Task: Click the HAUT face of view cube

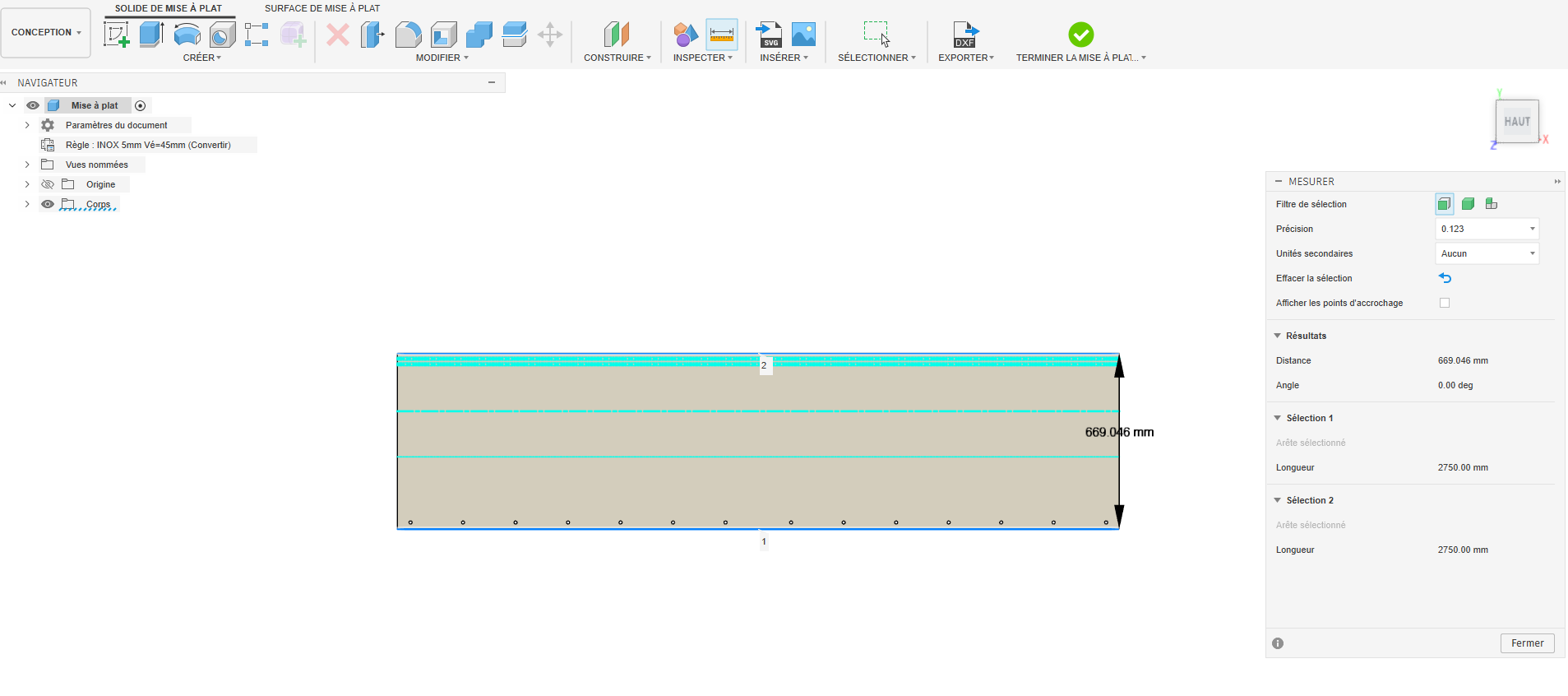Action: pyautogui.click(x=1517, y=122)
